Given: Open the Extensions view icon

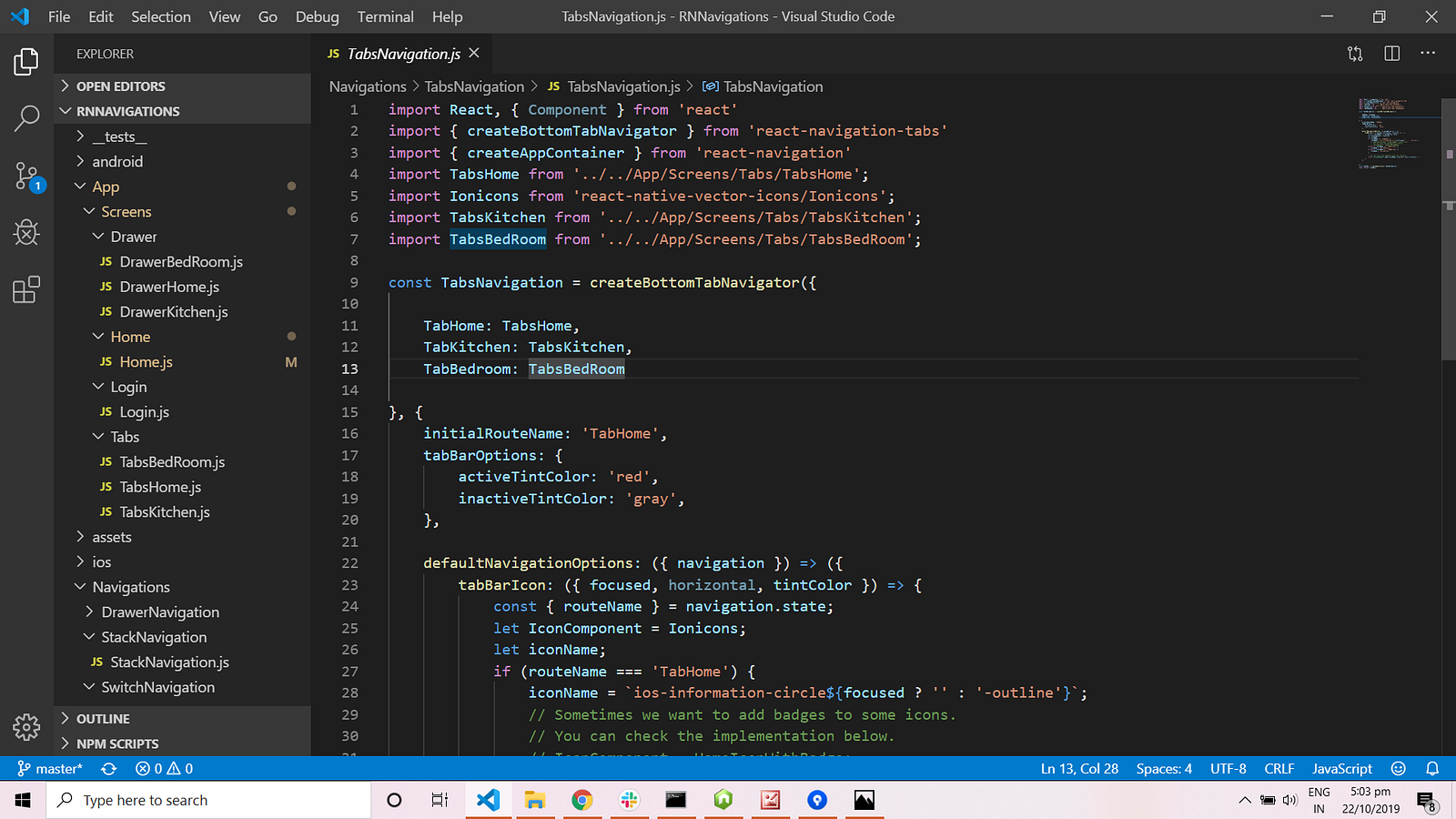Looking at the screenshot, I should [x=26, y=289].
